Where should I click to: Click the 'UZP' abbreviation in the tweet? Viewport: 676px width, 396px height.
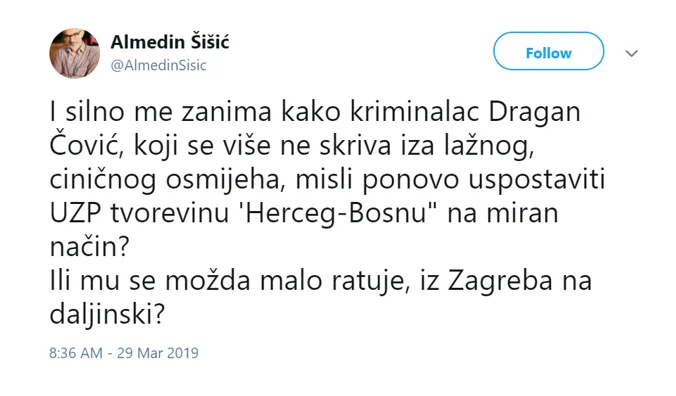point(75,214)
